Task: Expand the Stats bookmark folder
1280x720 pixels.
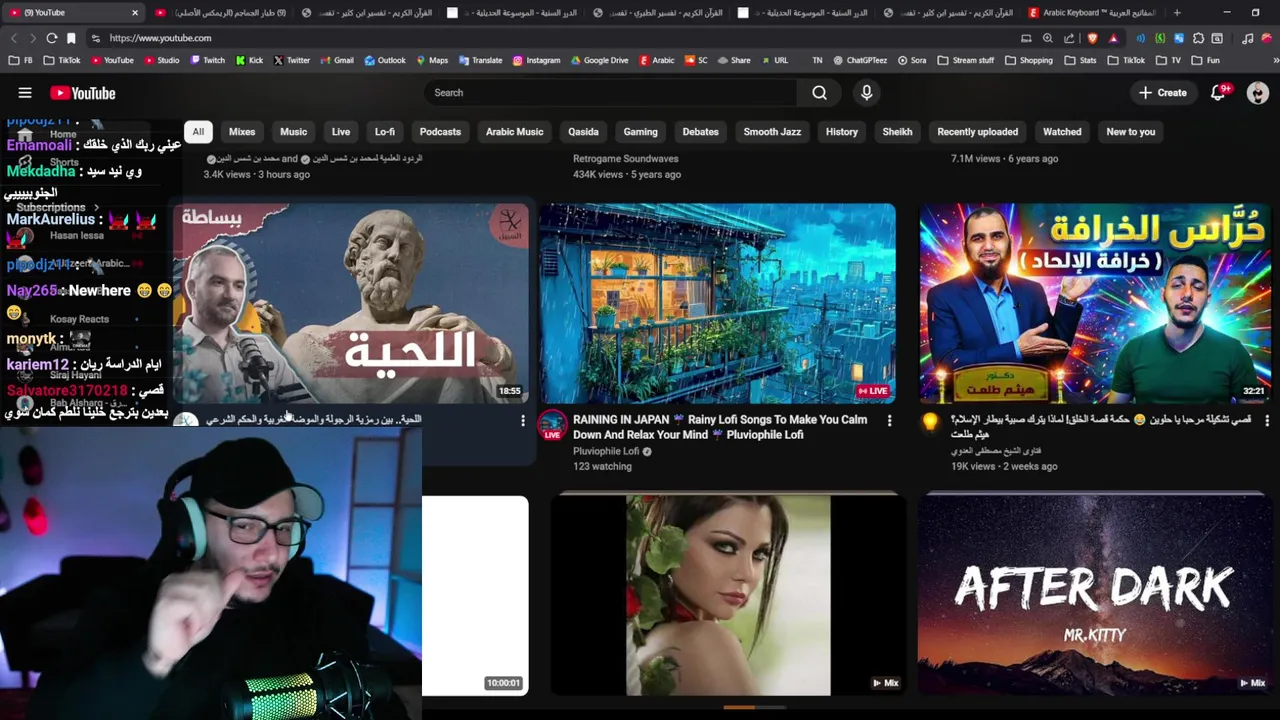Action: (x=1081, y=60)
